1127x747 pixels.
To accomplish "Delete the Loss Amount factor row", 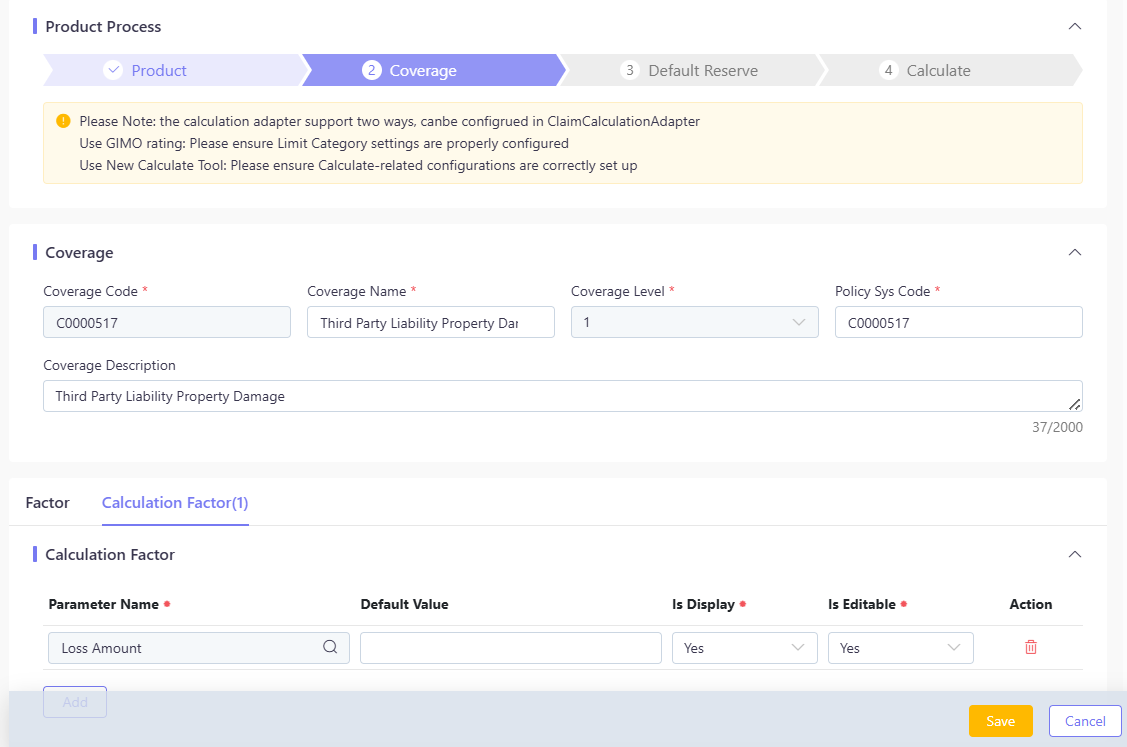I will 1031,647.
